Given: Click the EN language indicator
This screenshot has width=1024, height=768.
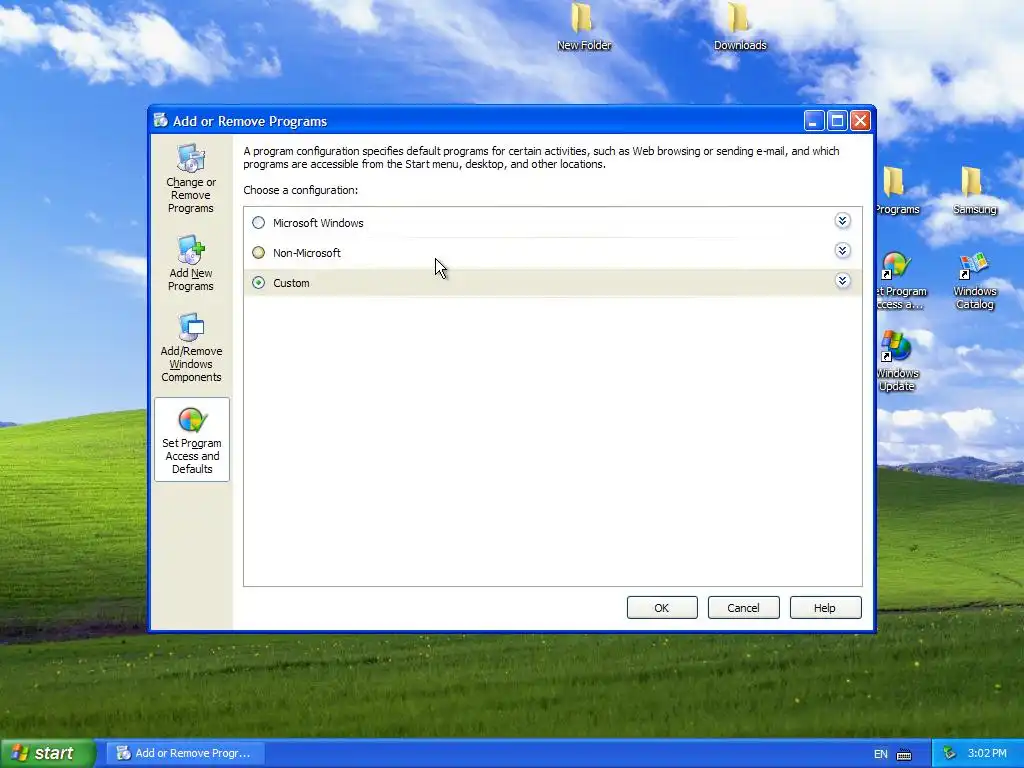Looking at the screenshot, I should [880, 754].
